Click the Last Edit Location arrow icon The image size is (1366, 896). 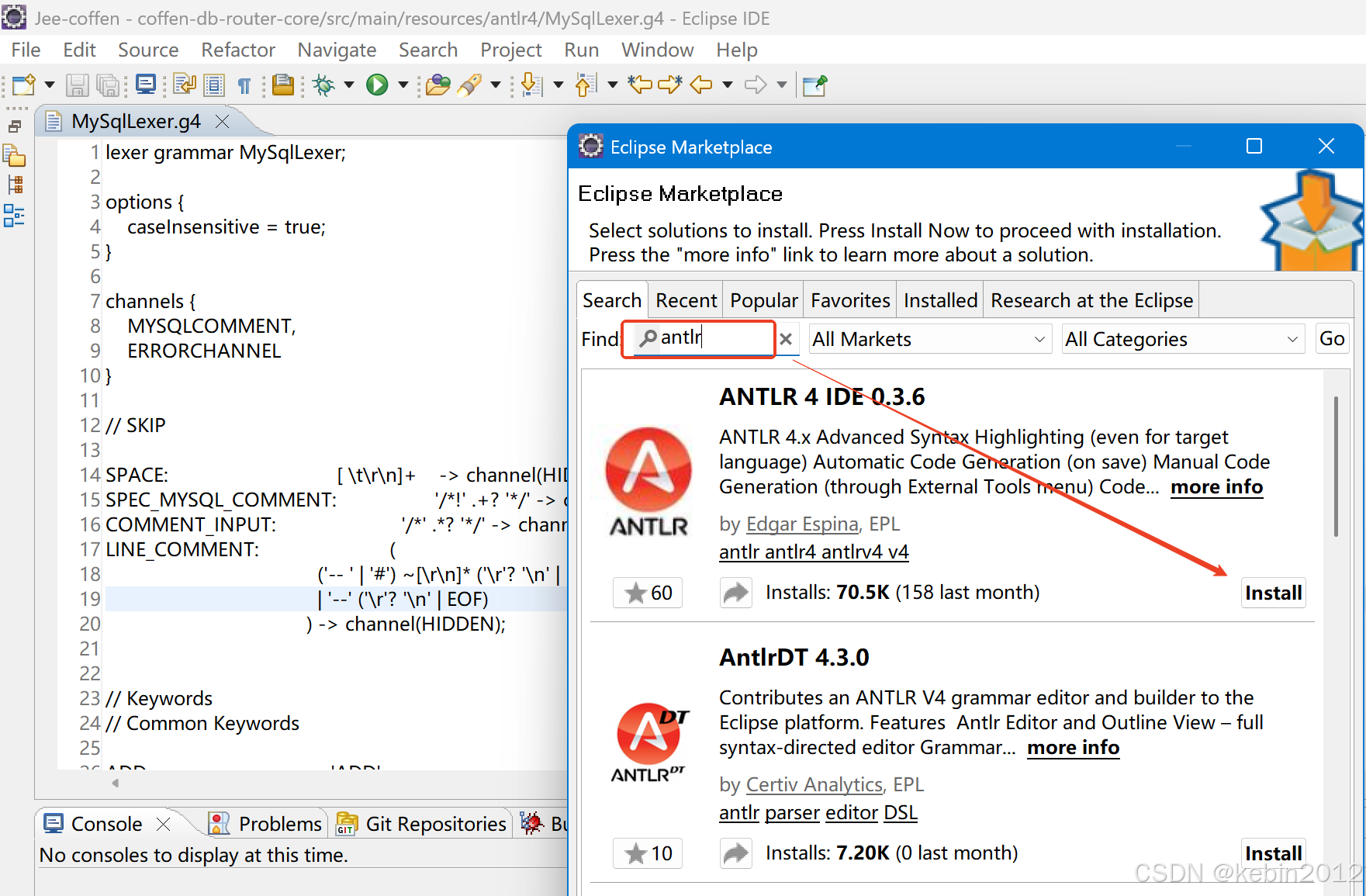tap(640, 84)
